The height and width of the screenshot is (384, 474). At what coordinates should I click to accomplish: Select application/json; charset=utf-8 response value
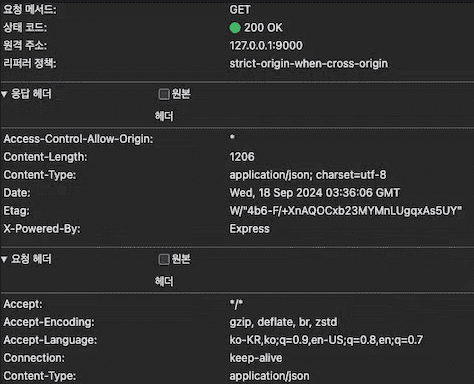(x=308, y=175)
